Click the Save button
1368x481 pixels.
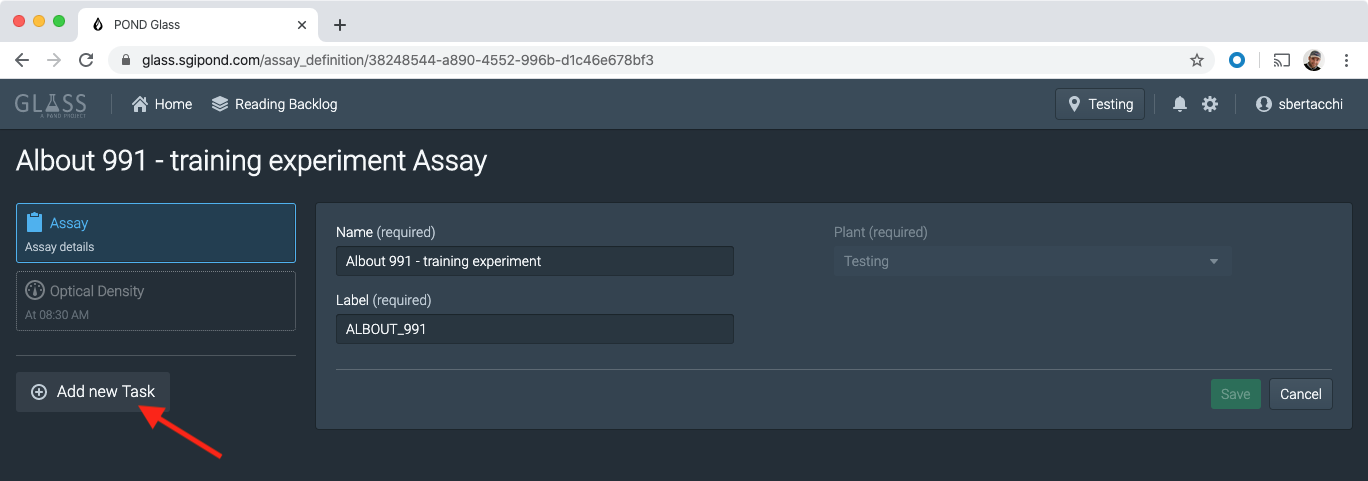tap(1235, 394)
